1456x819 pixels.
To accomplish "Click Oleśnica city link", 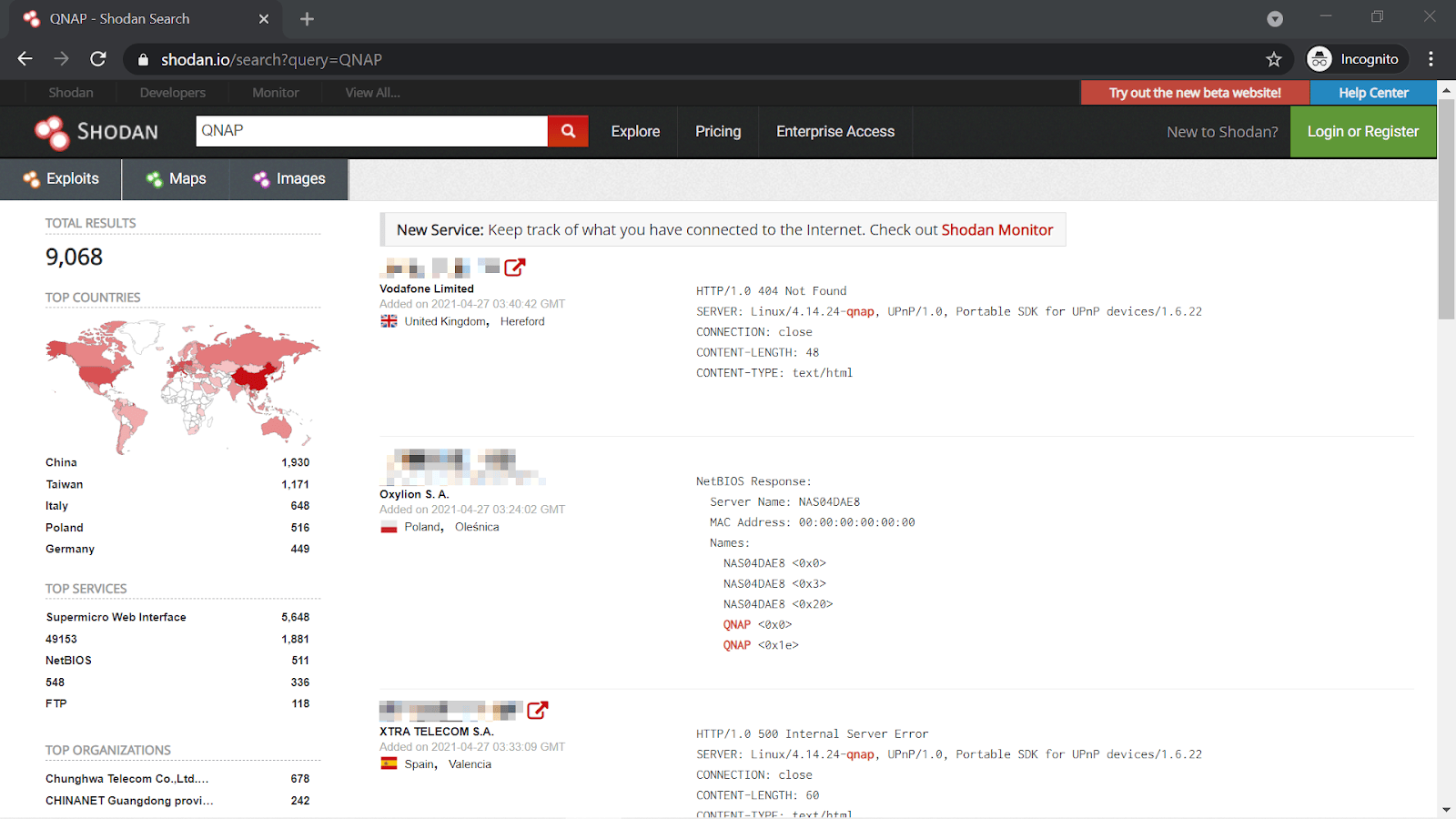I will (x=477, y=527).
